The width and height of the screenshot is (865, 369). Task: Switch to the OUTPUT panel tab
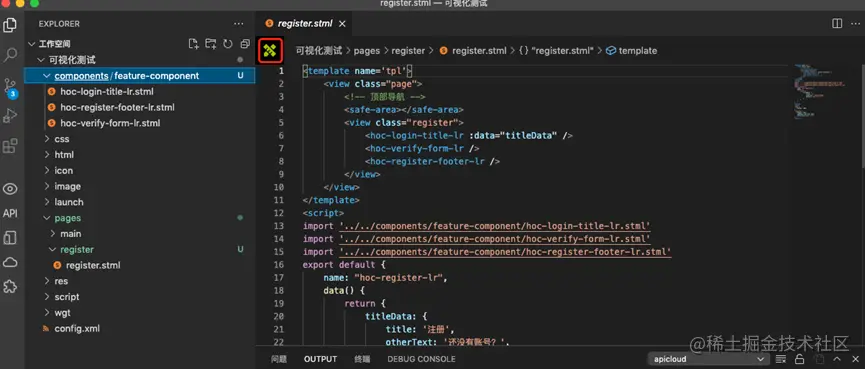click(321, 359)
